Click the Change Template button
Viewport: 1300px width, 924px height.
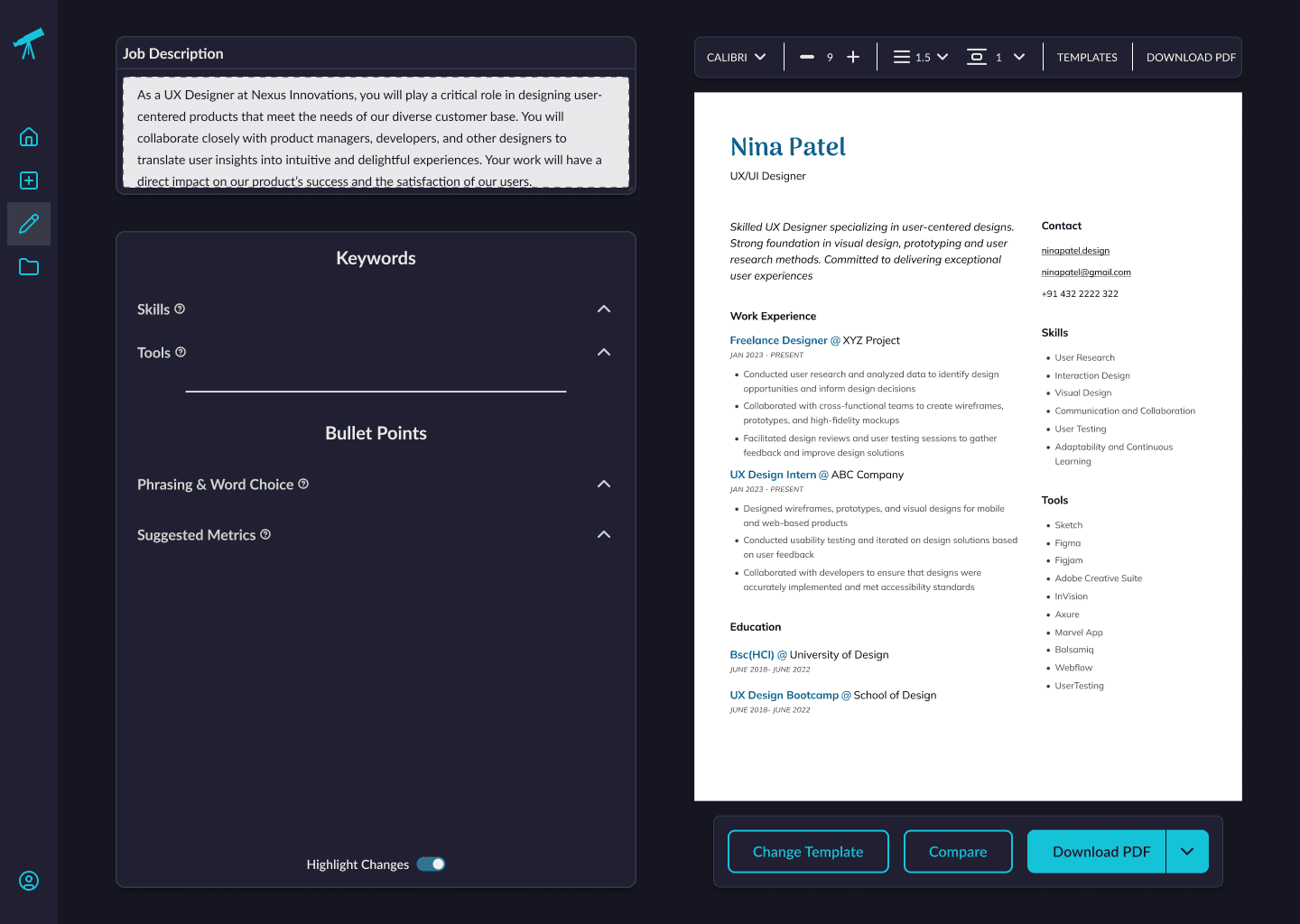pos(808,852)
